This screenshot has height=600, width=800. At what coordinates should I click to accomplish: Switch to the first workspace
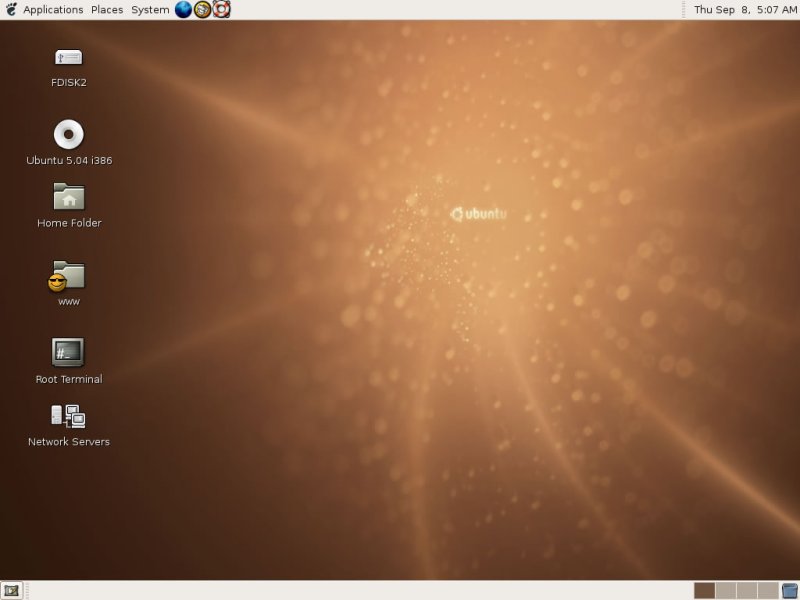click(704, 590)
